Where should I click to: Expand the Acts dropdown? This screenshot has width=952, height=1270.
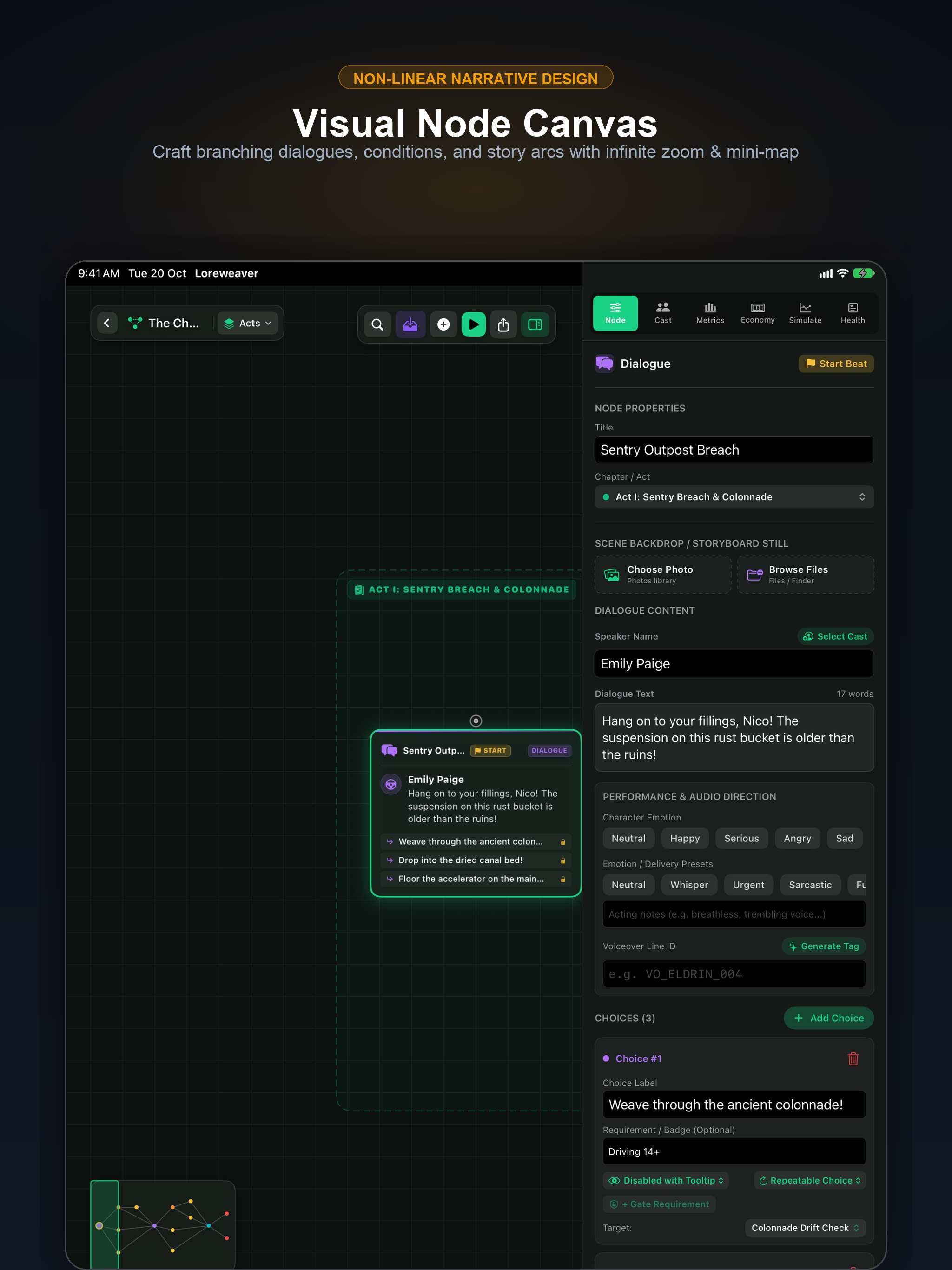(248, 323)
